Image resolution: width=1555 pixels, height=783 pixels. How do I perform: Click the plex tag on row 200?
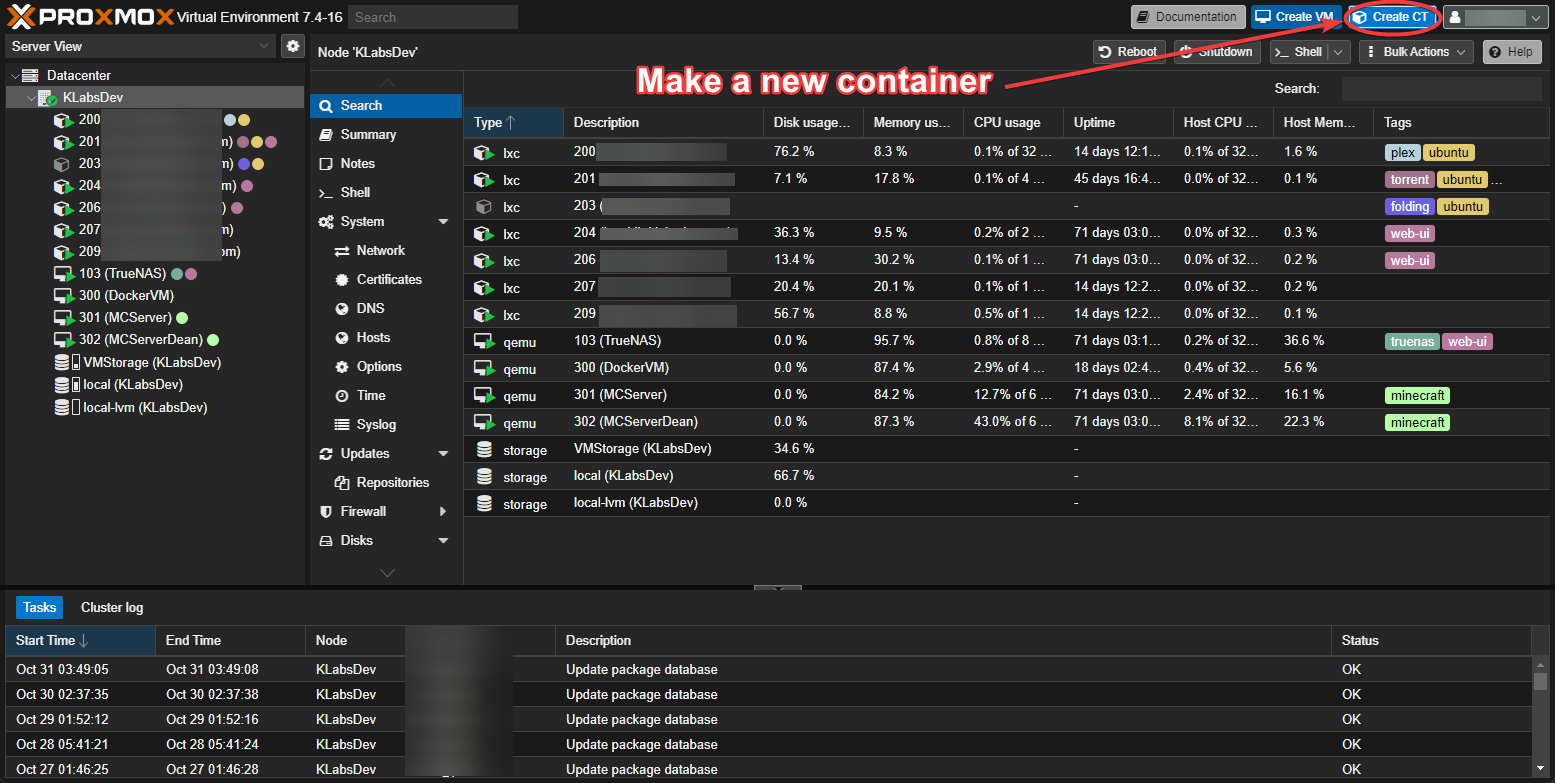pos(1403,153)
